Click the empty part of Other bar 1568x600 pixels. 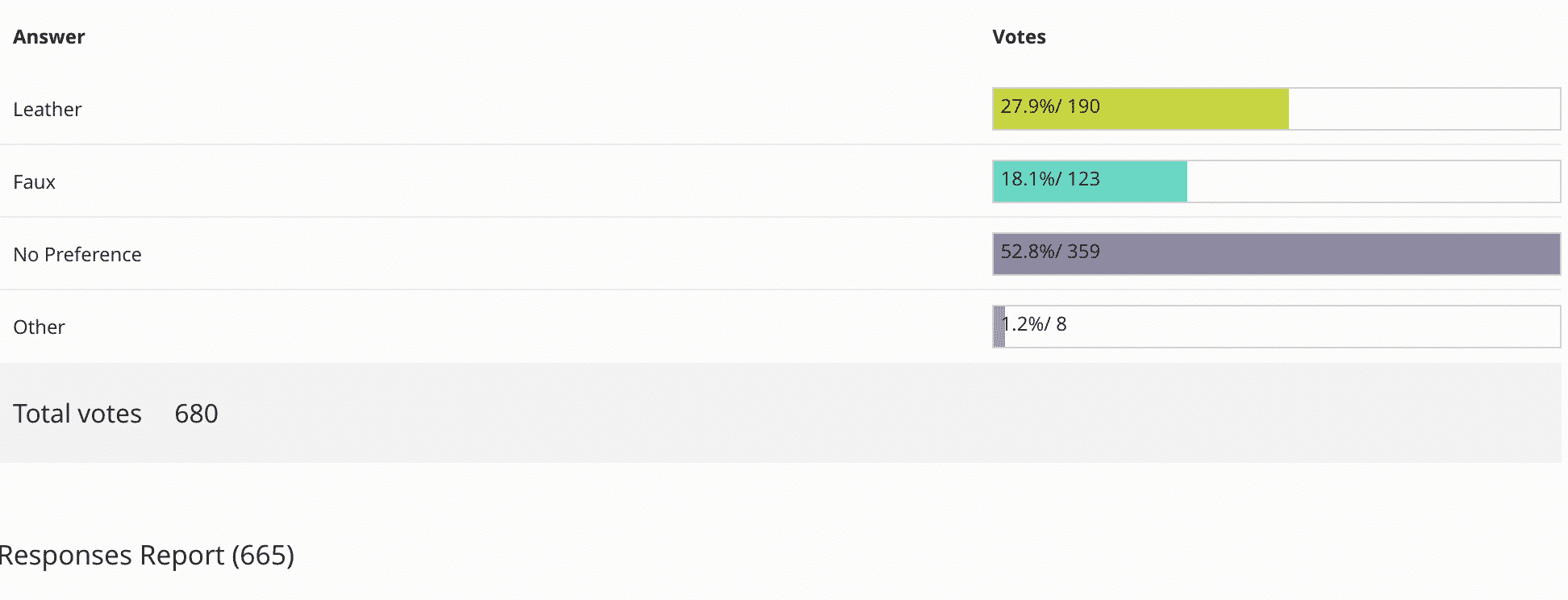pos(1315,327)
